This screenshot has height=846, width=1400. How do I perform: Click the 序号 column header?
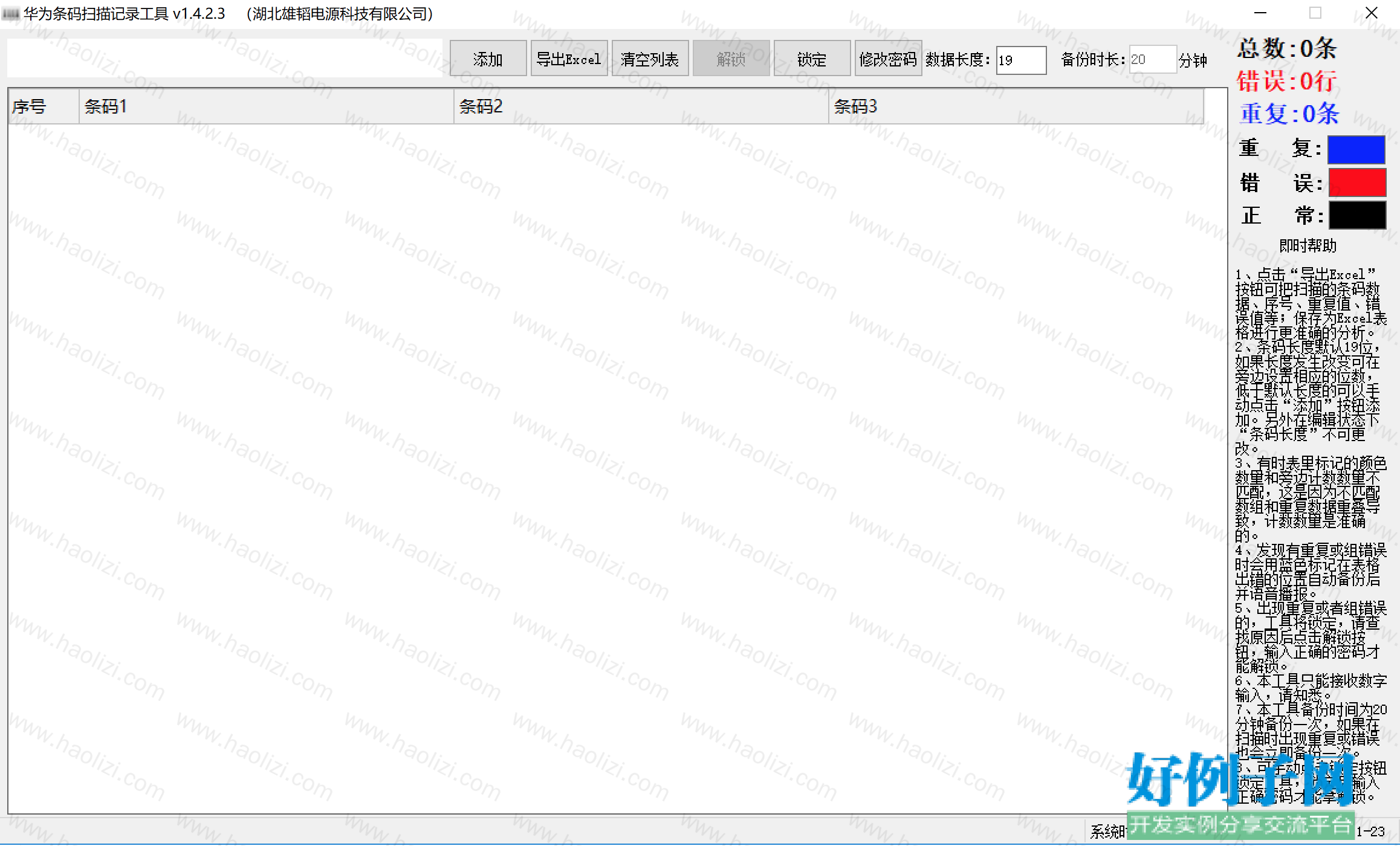pyautogui.click(x=44, y=107)
